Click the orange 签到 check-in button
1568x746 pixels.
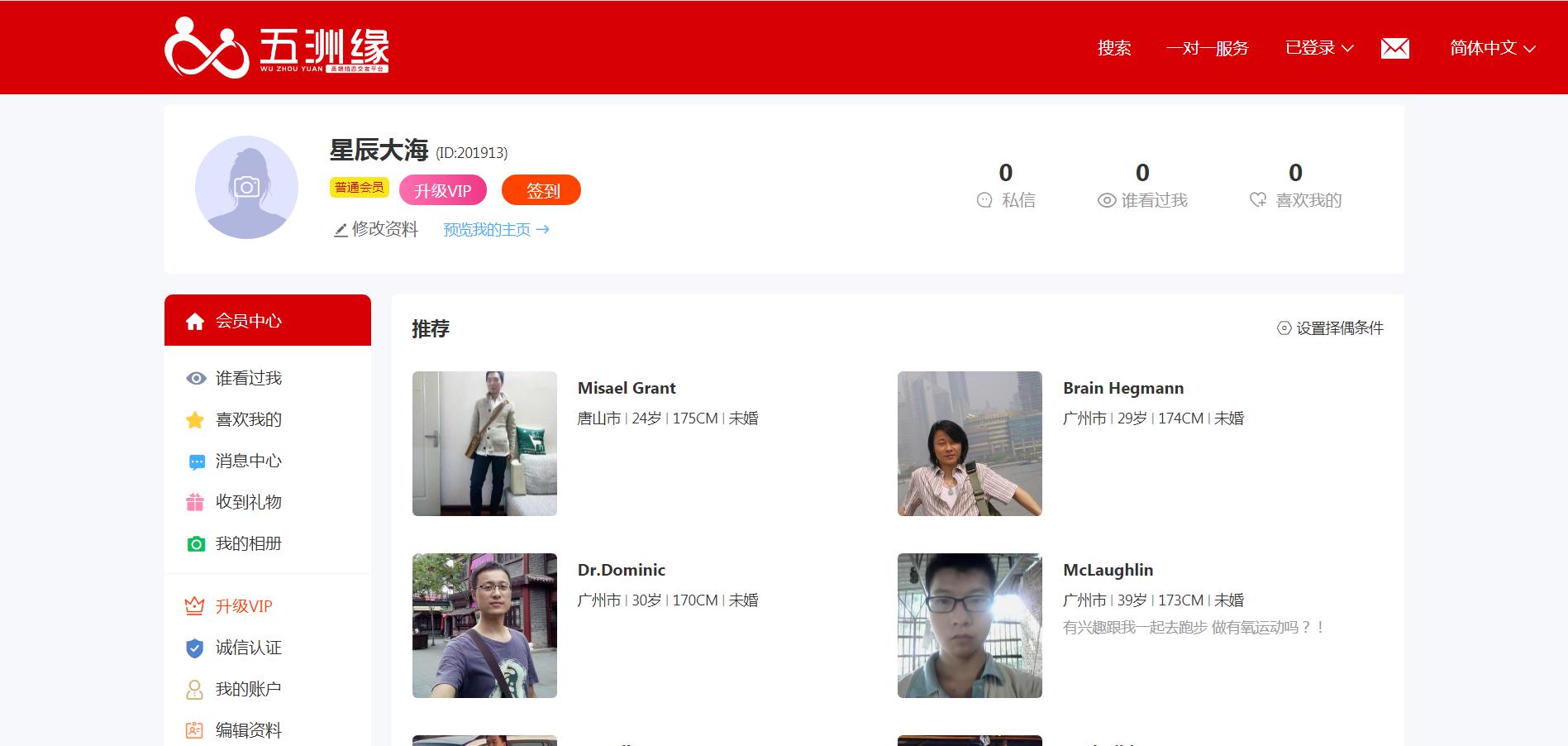(541, 190)
